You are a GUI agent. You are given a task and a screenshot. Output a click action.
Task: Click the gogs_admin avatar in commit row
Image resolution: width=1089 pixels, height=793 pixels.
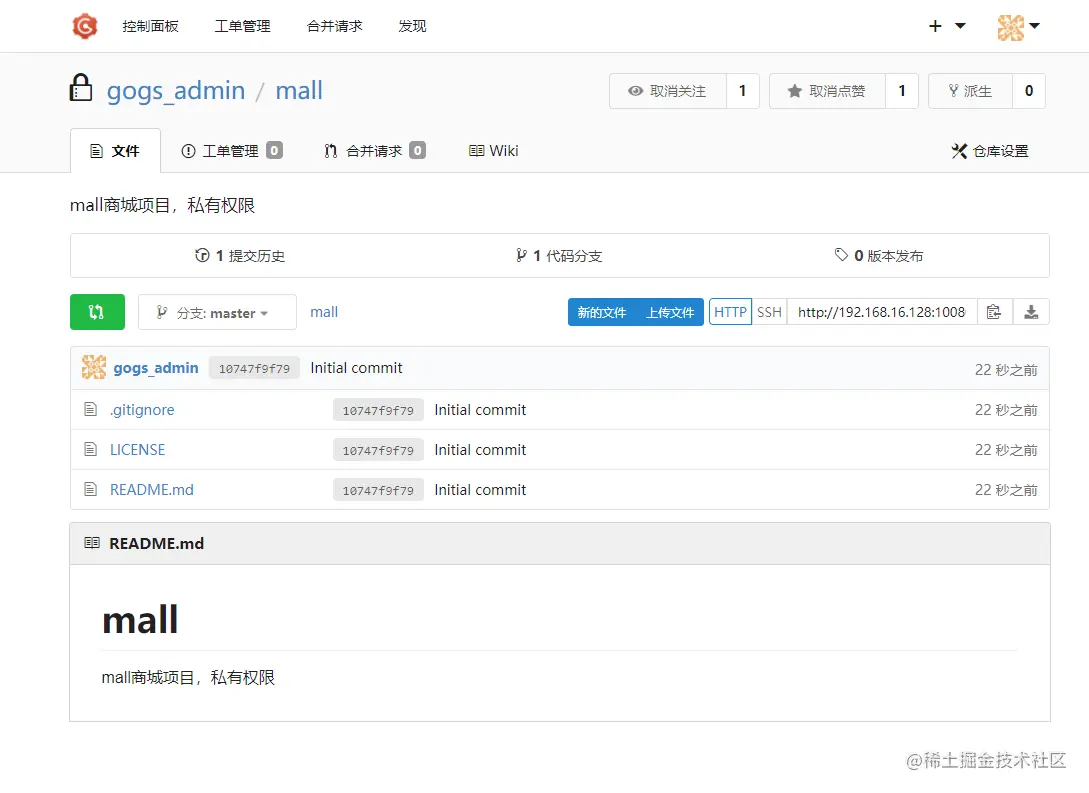(94, 367)
